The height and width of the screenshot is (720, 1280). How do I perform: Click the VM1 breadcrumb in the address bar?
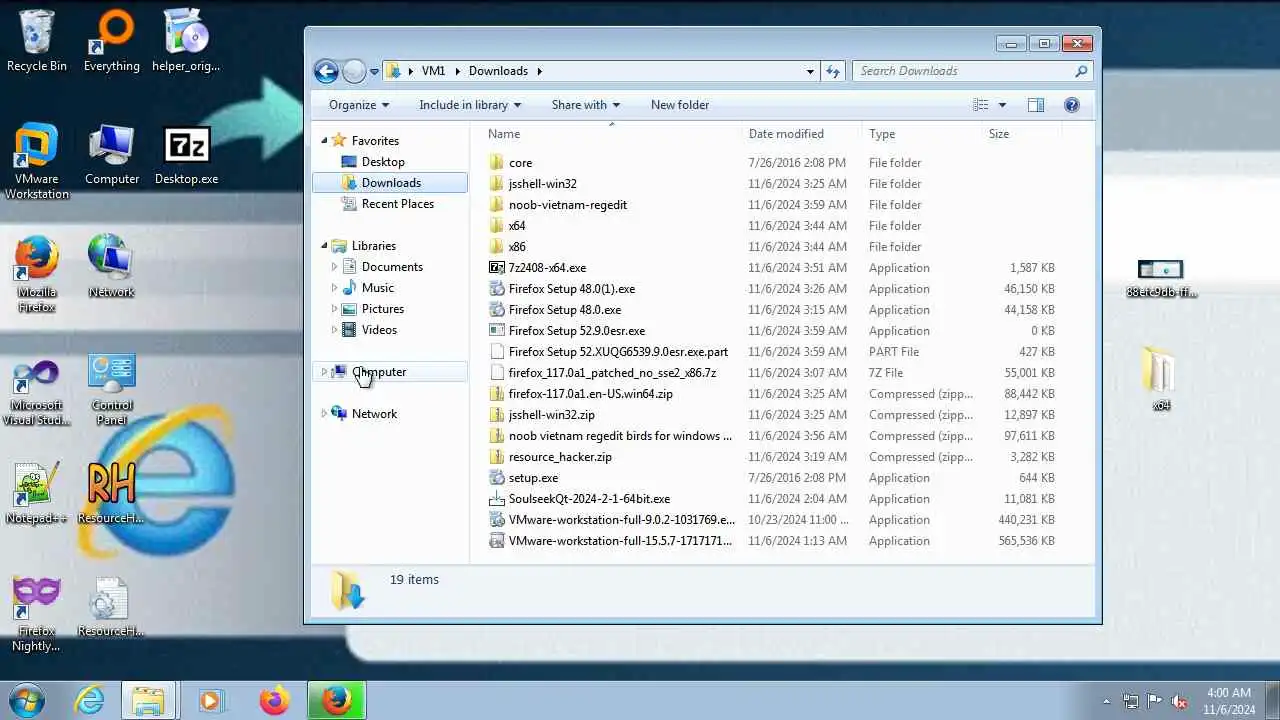(x=433, y=71)
